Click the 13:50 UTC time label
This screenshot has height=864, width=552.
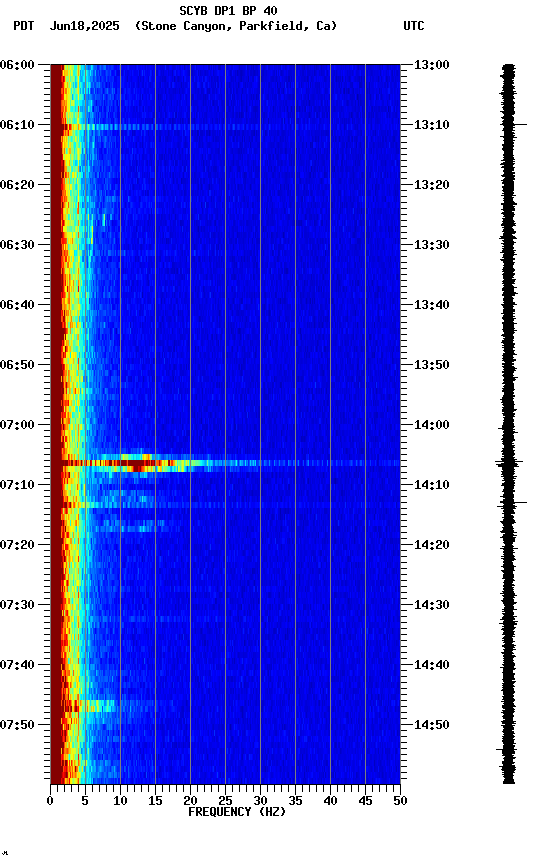431,365
